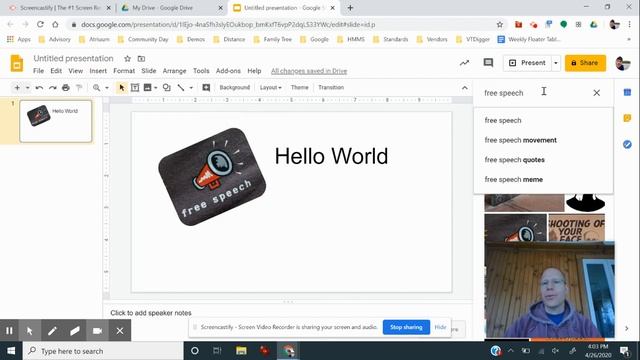Open the Tools menu
640x360 pixels.
tap(201, 71)
